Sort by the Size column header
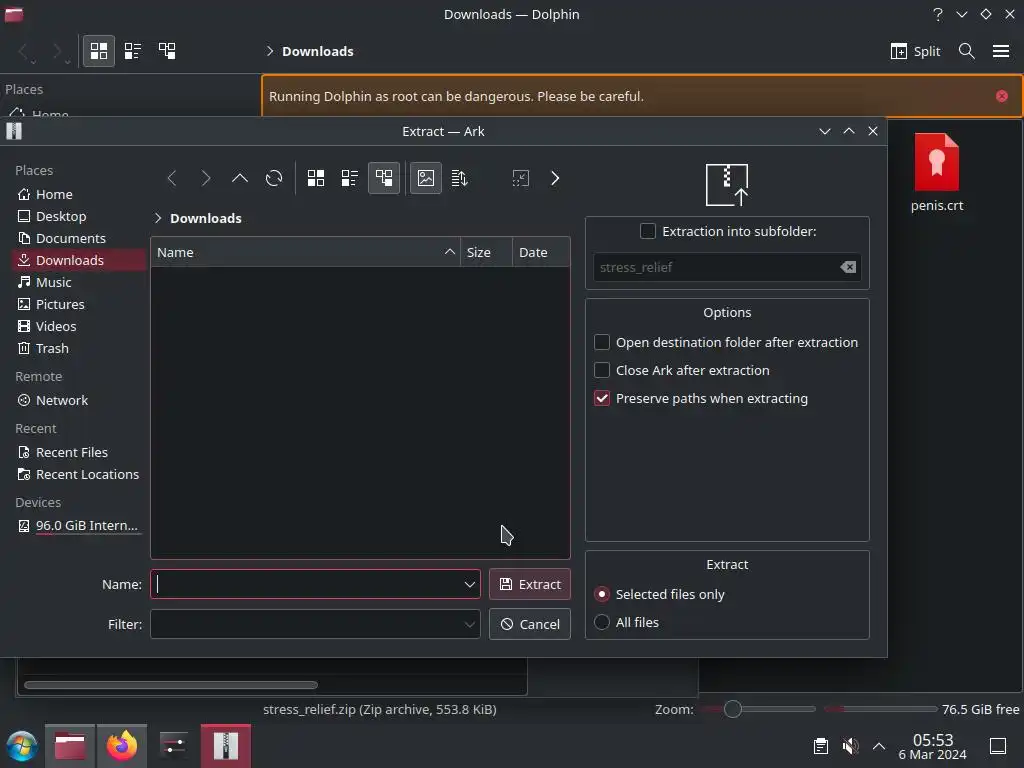The height and width of the screenshot is (768, 1024). pyautogui.click(x=486, y=253)
